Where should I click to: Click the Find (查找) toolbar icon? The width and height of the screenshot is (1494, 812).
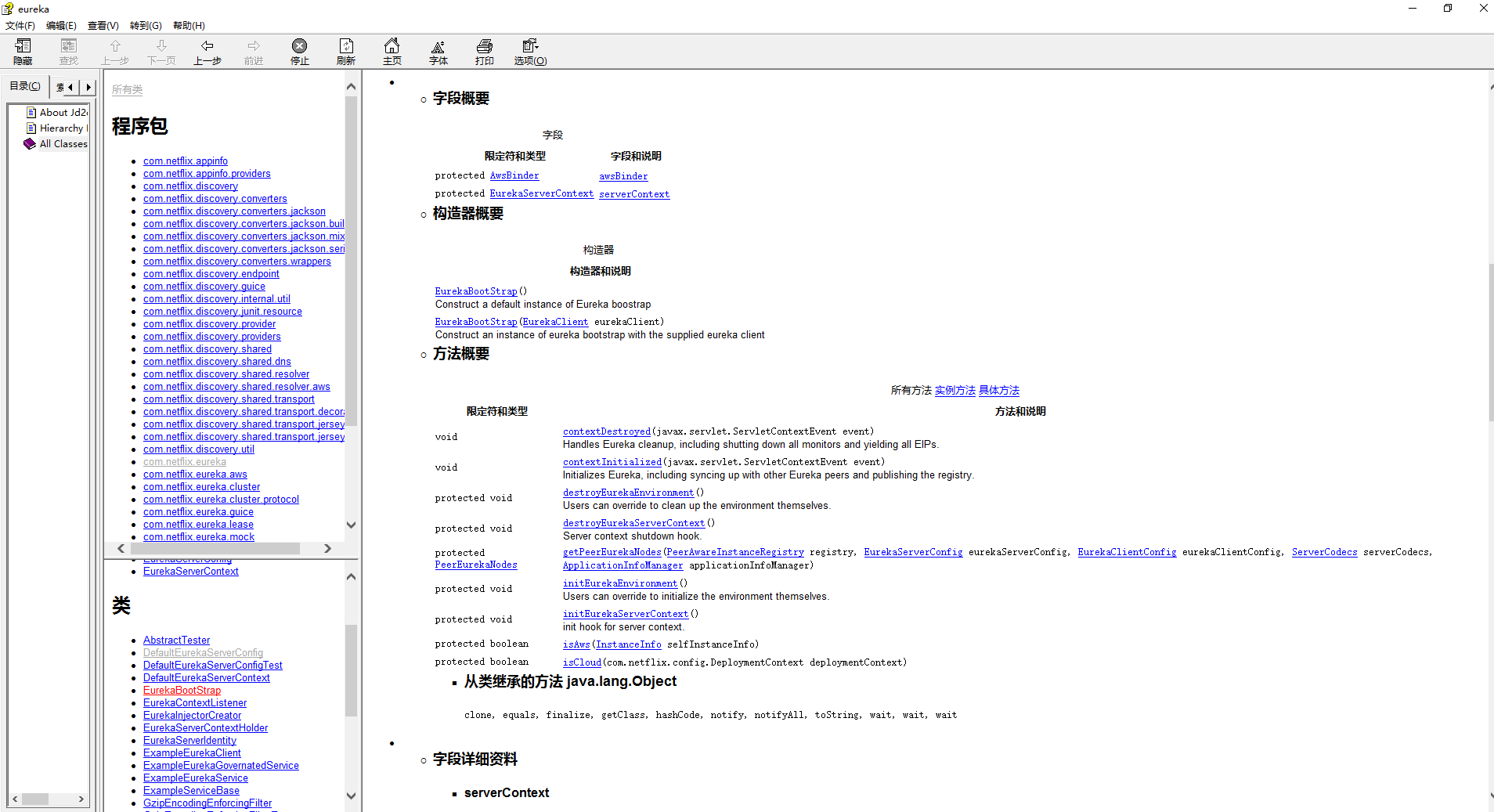(x=69, y=46)
